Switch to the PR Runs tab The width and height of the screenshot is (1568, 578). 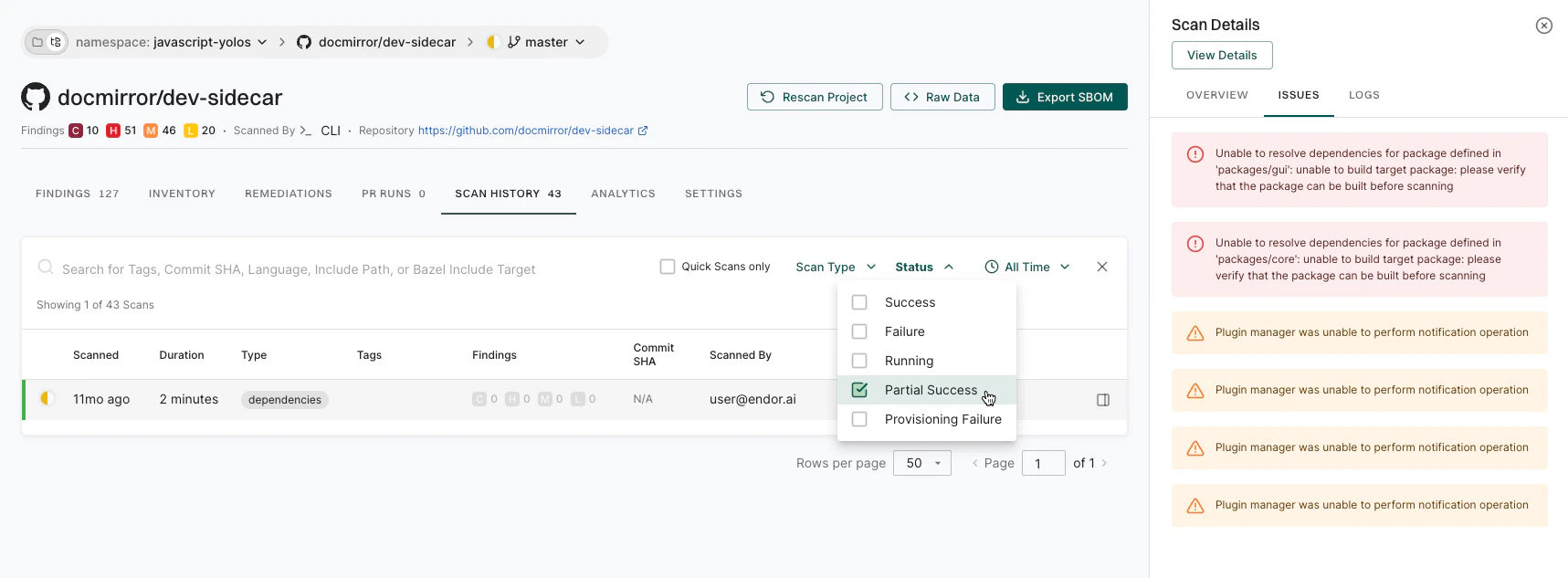394,194
